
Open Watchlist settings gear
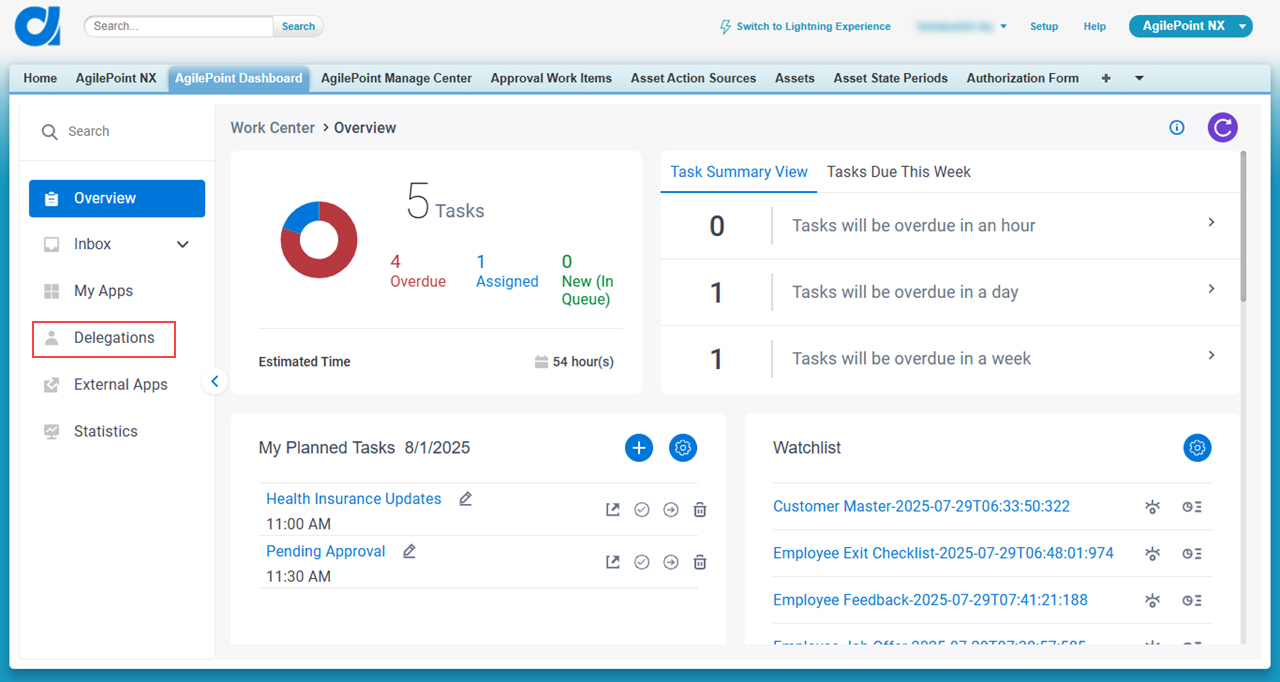click(x=1197, y=448)
